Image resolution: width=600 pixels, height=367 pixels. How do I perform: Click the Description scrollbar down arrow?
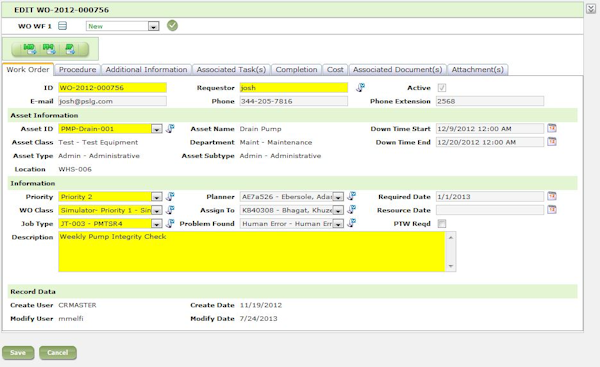pyautogui.click(x=451, y=266)
